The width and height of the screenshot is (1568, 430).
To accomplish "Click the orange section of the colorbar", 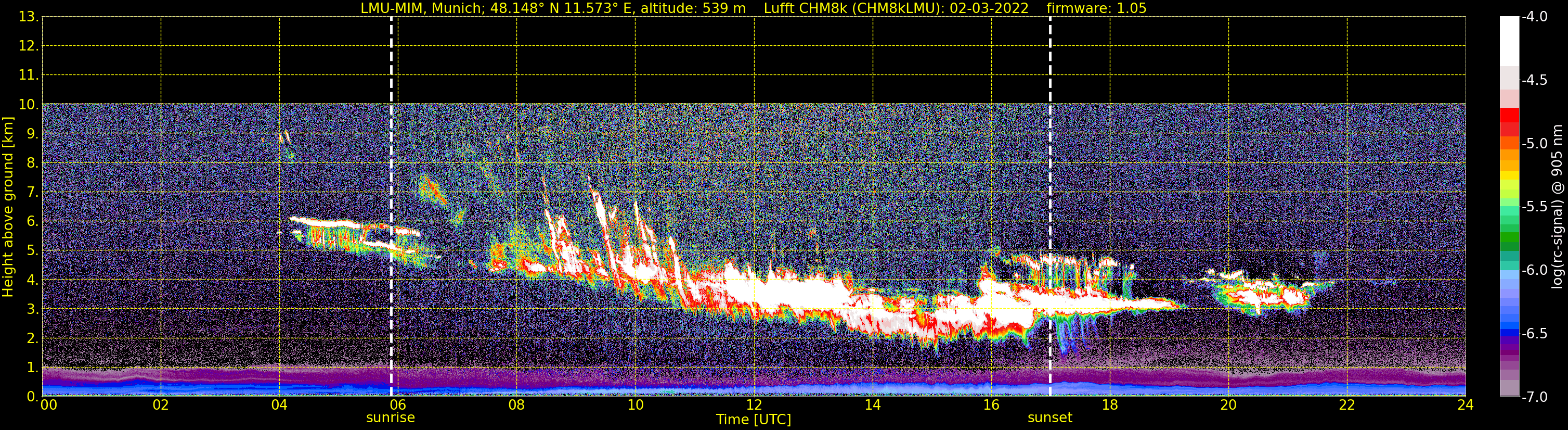I will [x=1509, y=154].
